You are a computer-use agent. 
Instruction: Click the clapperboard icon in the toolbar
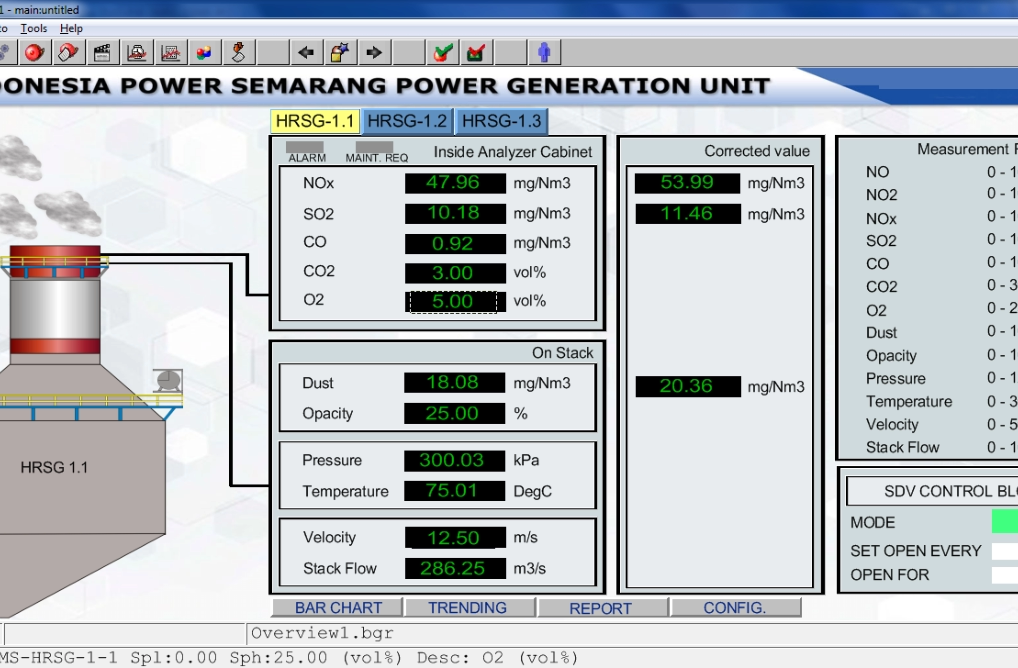coord(102,52)
